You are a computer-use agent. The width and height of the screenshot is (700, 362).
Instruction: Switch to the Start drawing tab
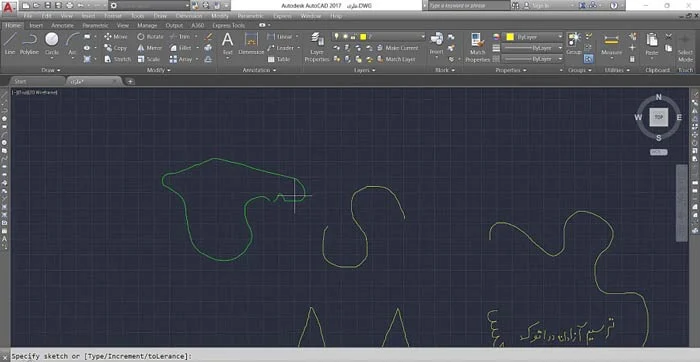click(38, 81)
